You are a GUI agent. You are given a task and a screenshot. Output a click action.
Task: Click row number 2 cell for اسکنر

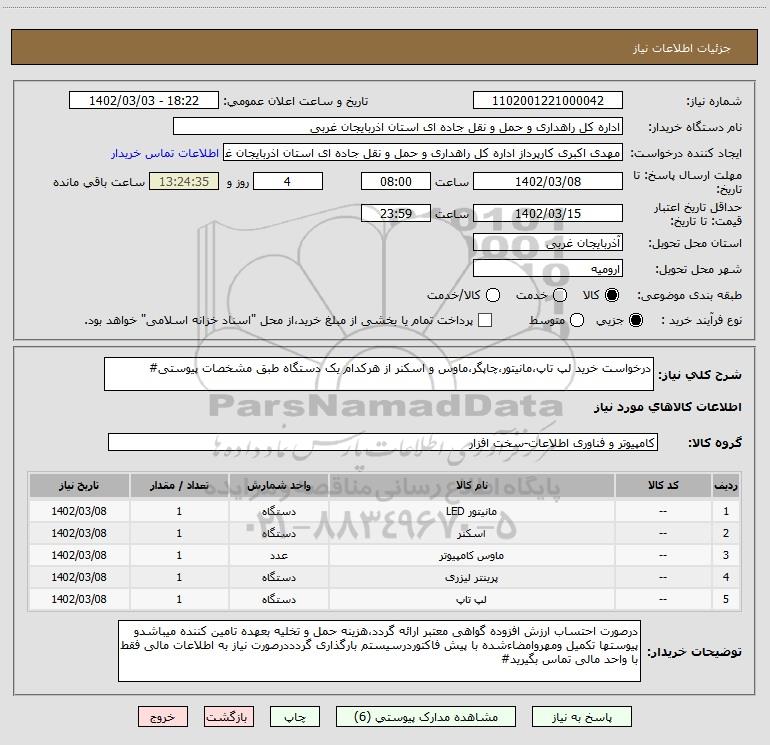726,533
